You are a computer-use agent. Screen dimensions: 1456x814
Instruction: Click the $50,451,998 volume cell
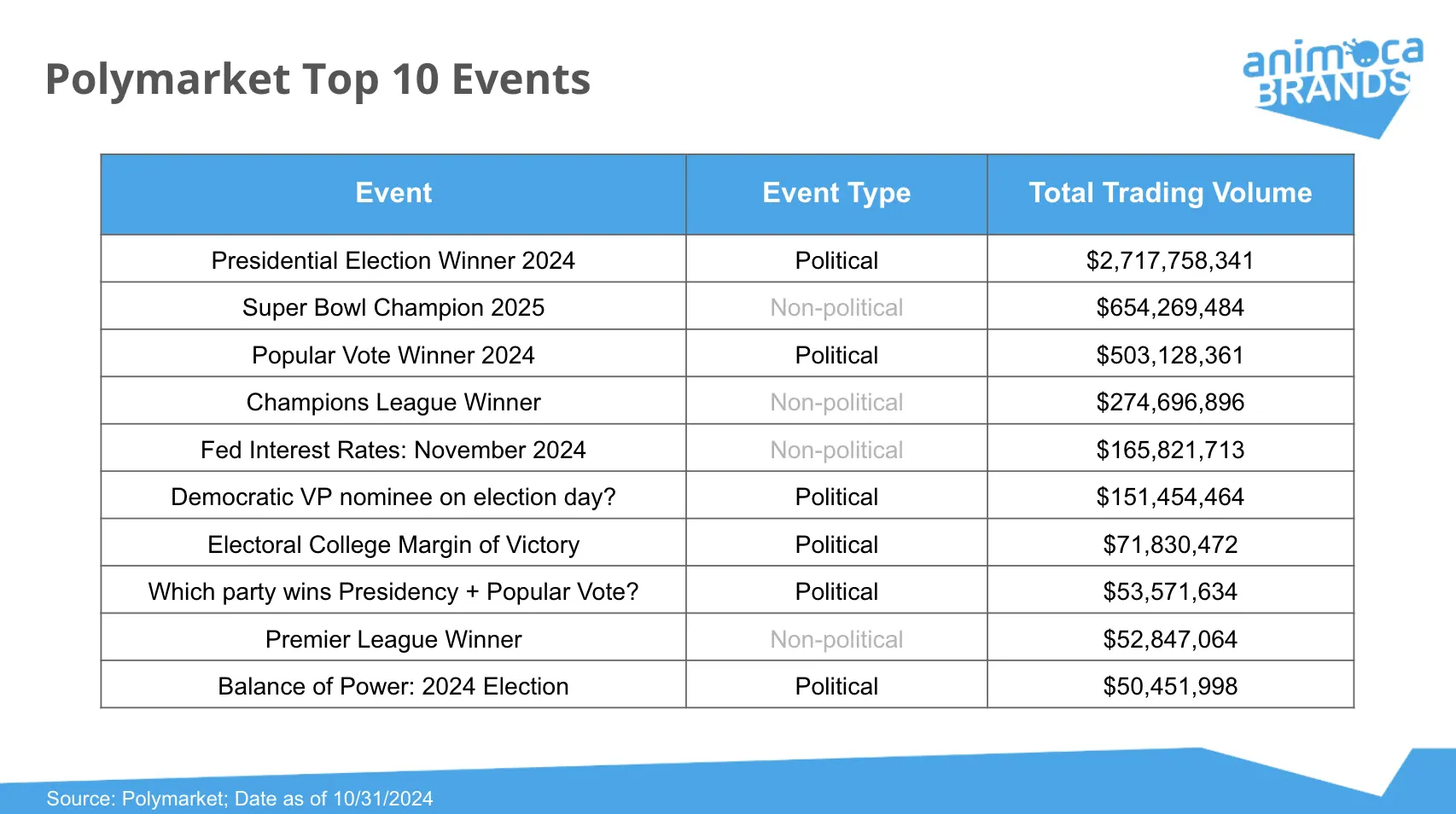[x=1170, y=686]
